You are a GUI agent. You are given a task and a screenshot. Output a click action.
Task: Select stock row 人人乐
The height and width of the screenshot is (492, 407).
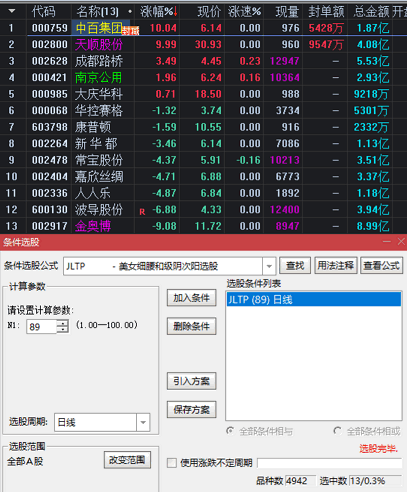[203, 193]
